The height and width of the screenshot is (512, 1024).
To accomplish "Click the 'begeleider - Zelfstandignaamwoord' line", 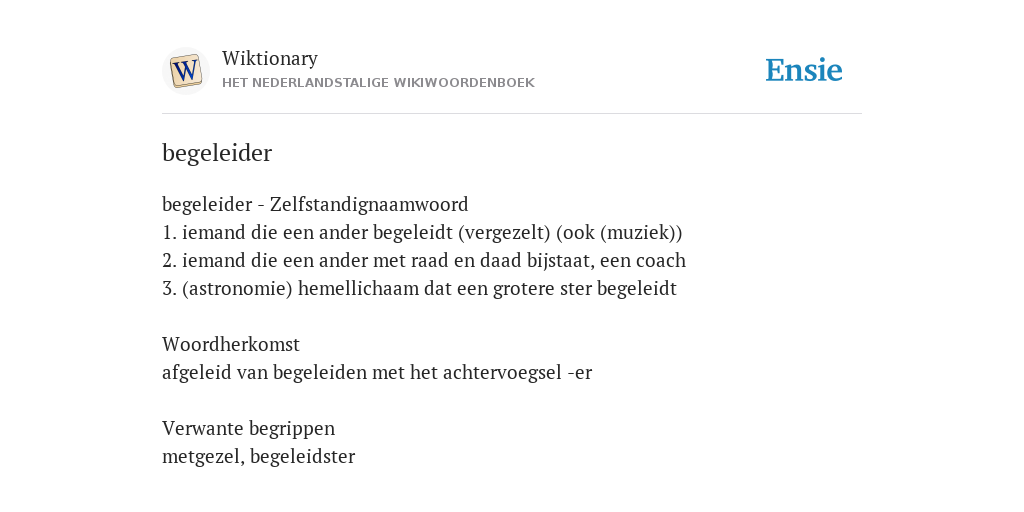I will click(x=315, y=204).
